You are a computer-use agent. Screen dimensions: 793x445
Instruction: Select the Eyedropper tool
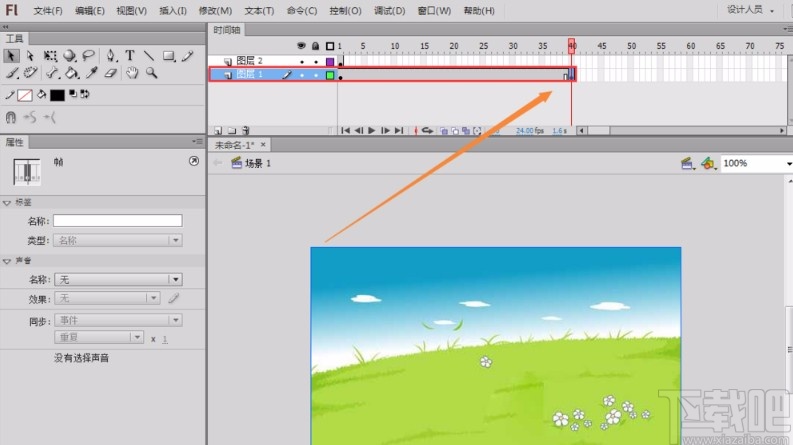click(x=92, y=73)
